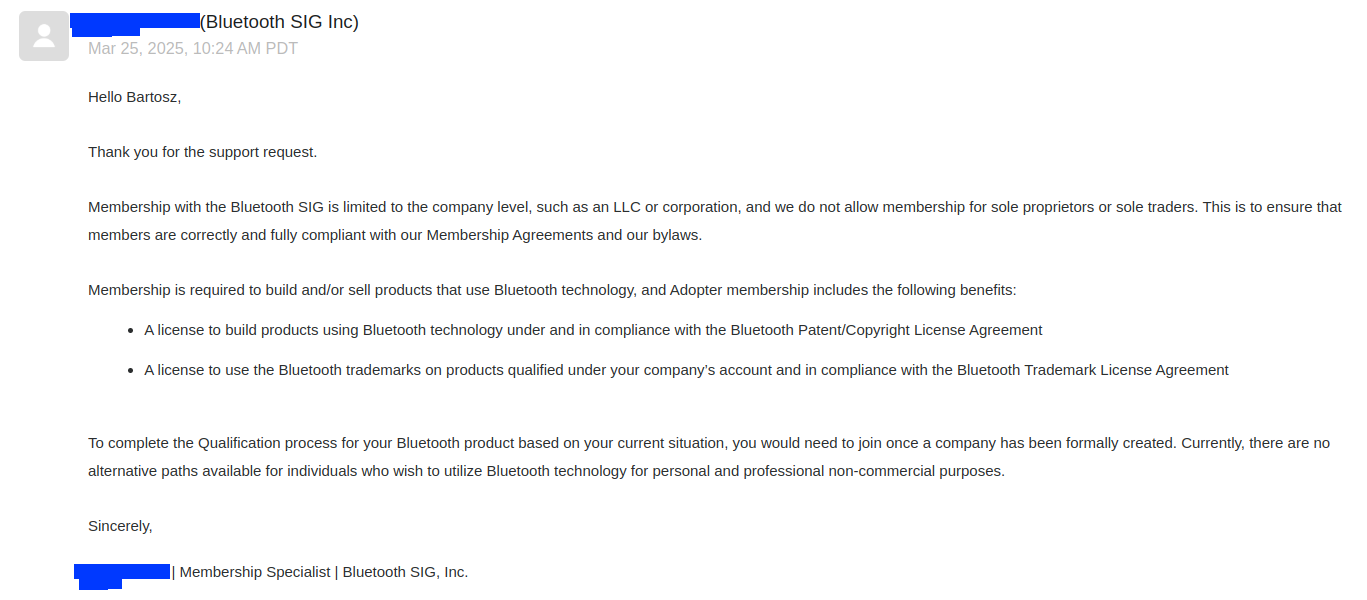
Task: Click the gray user avatar icon
Action: click(x=44, y=36)
